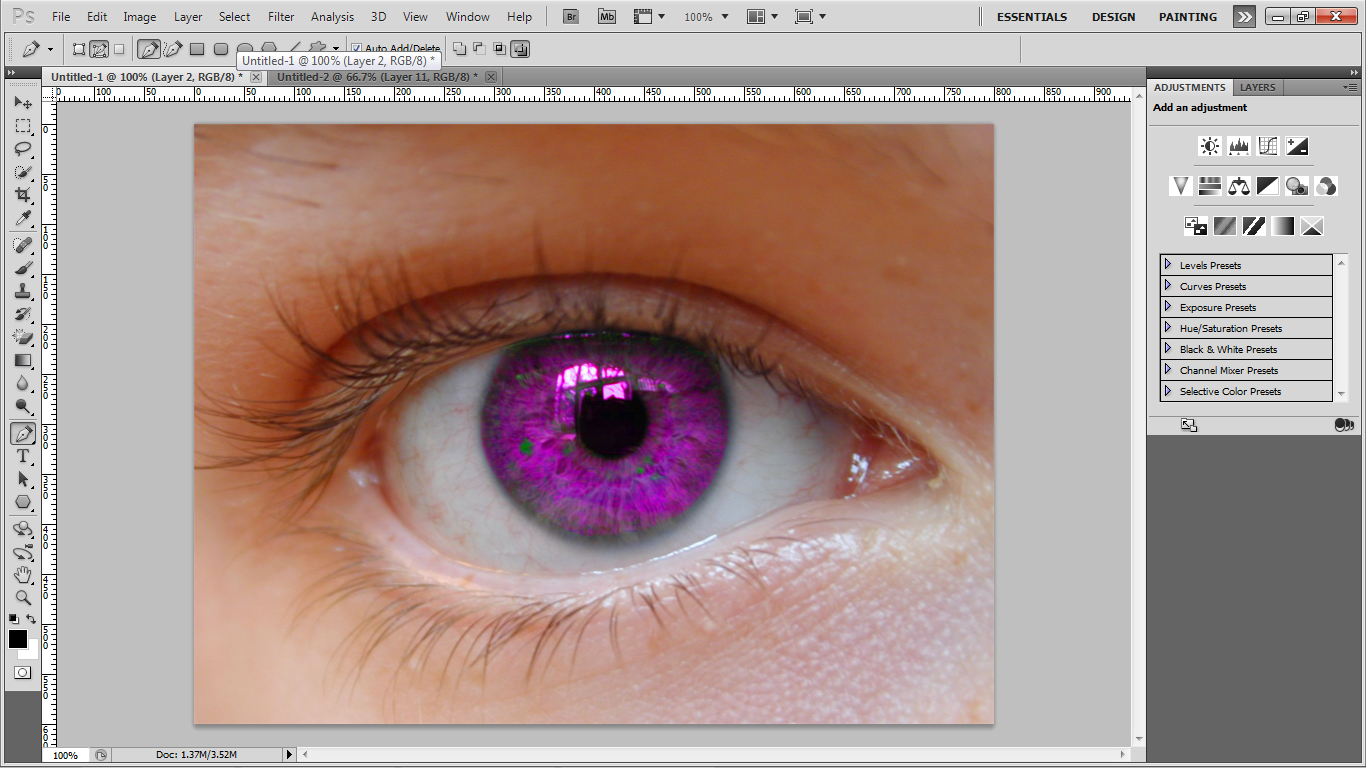The width and height of the screenshot is (1366, 768).
Task: Select the Pen tool in toolbox
Action: (x=22, y=433)
